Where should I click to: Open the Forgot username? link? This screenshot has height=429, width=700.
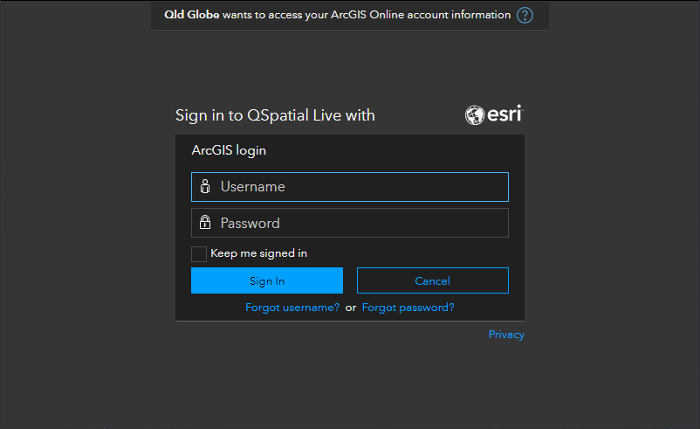click(292, 308)
